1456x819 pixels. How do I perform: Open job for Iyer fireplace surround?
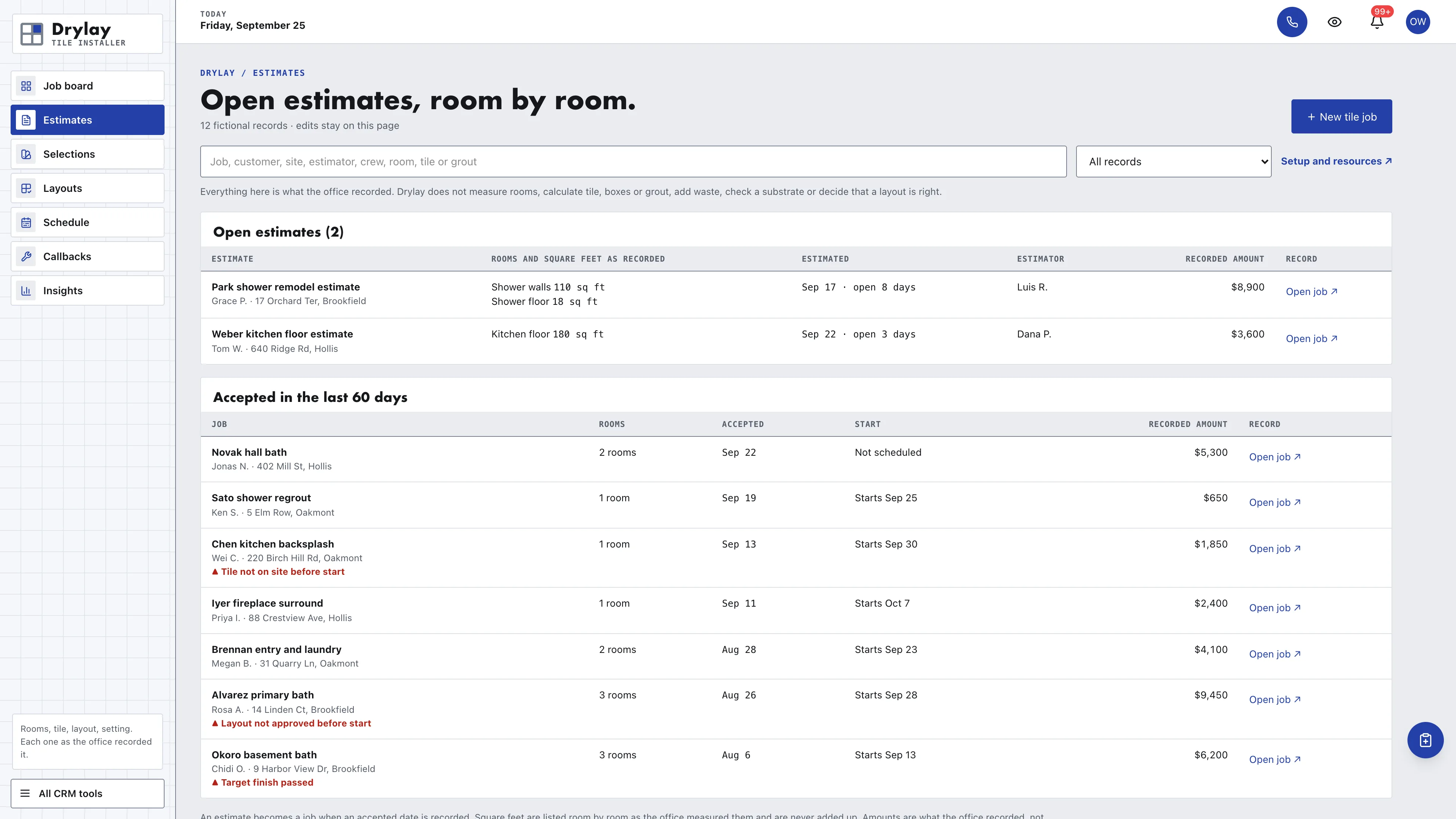[x=1274, y=608]
